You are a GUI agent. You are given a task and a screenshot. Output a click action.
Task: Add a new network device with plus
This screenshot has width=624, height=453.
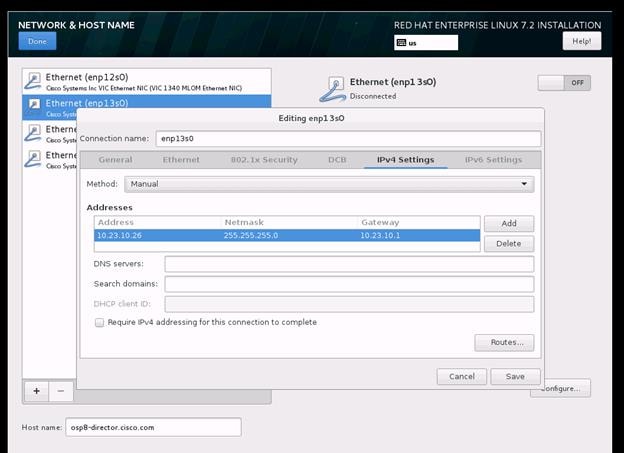(37, 391)
